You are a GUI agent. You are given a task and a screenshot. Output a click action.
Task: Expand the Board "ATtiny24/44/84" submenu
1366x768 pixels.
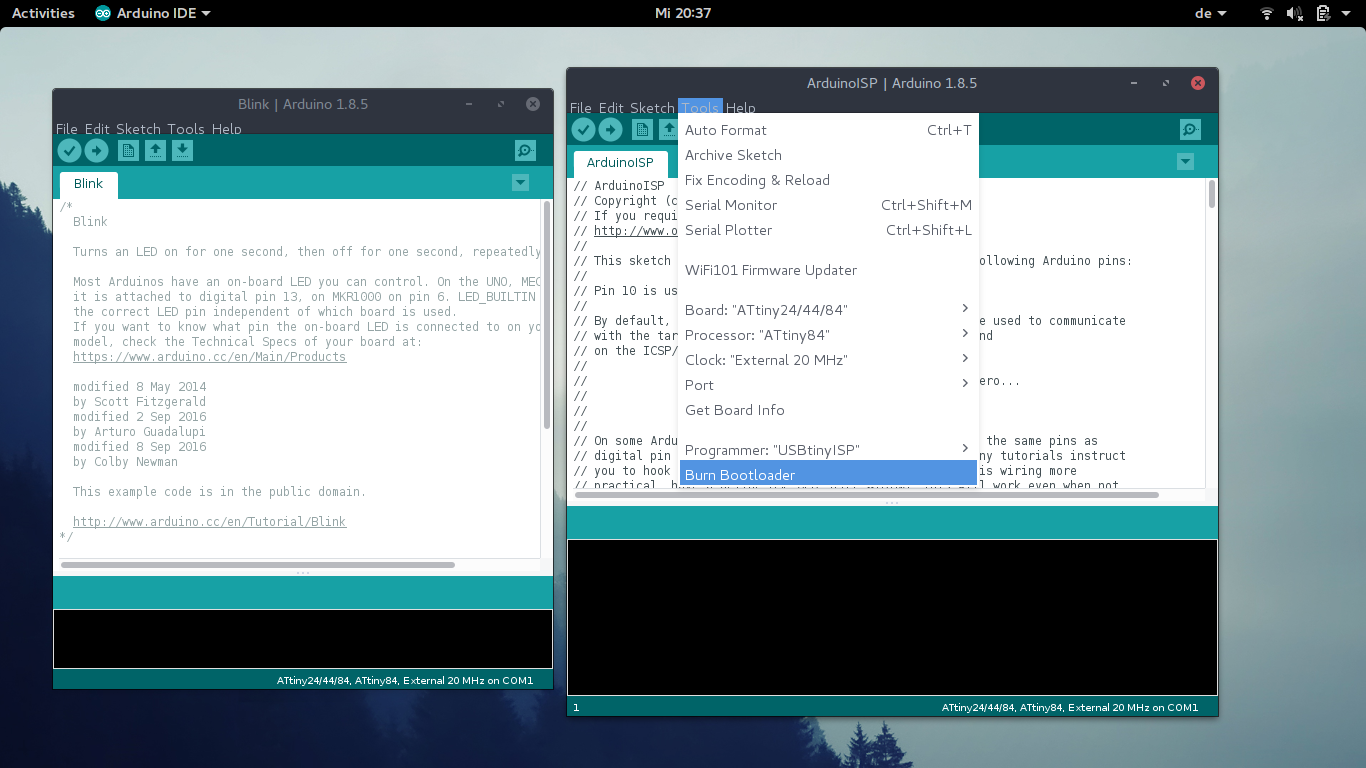tap(828, 310)
